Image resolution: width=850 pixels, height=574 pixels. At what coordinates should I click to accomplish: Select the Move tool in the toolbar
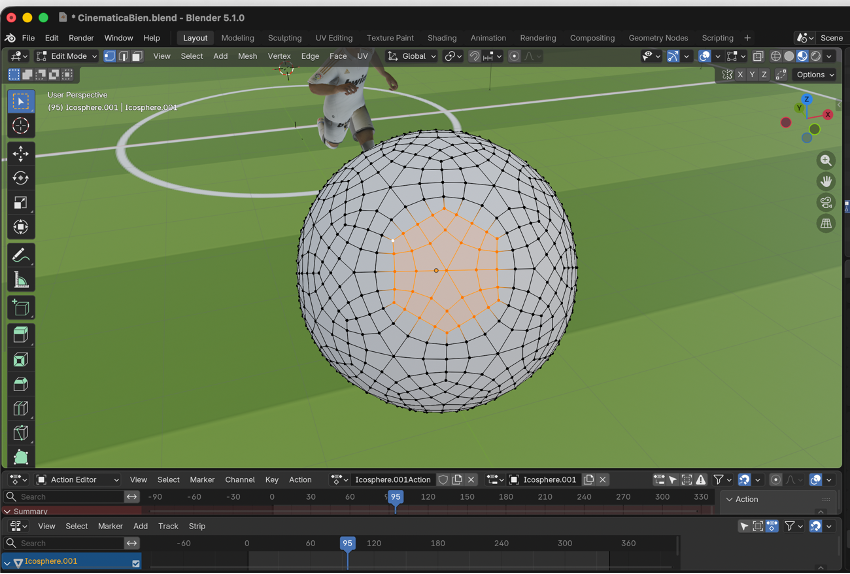21,154
